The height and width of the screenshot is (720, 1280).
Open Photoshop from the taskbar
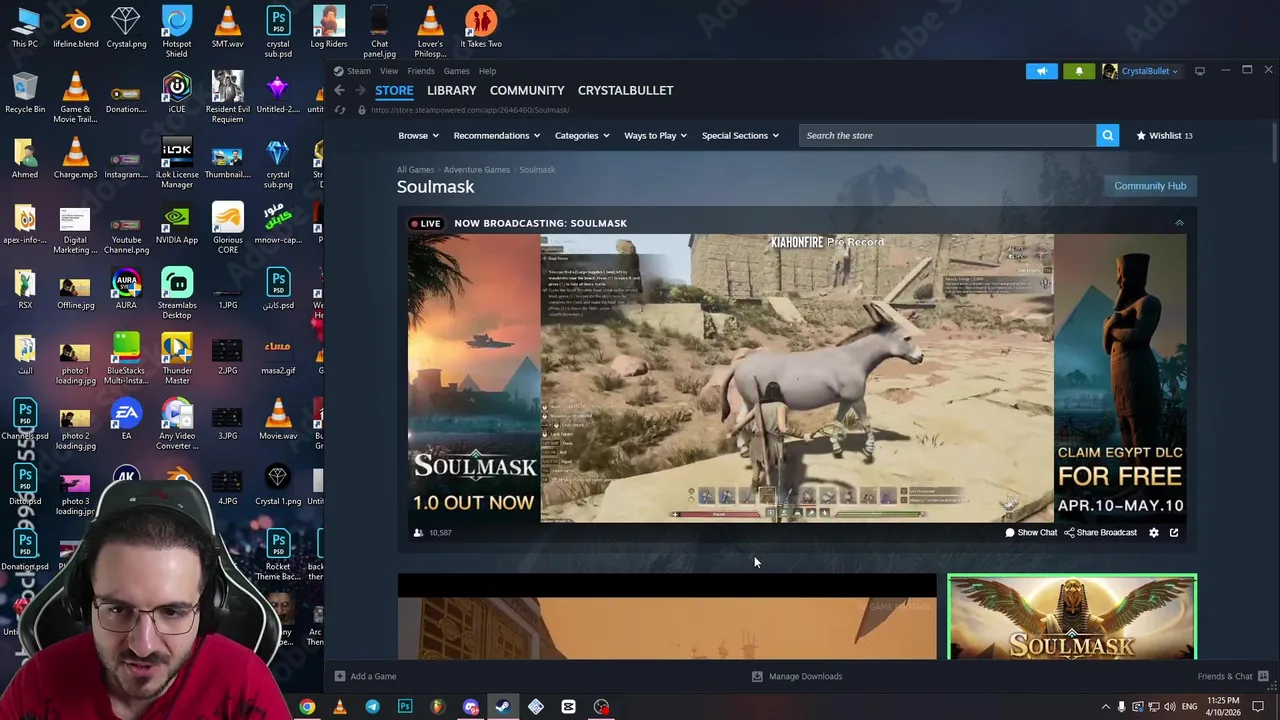coord(405,707)
